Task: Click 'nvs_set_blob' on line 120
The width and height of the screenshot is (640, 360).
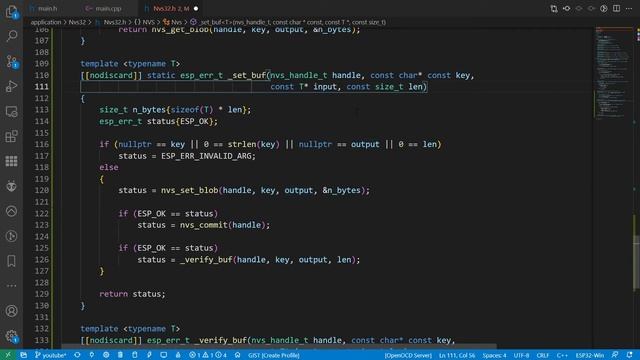Action: [x=189, y=190]
